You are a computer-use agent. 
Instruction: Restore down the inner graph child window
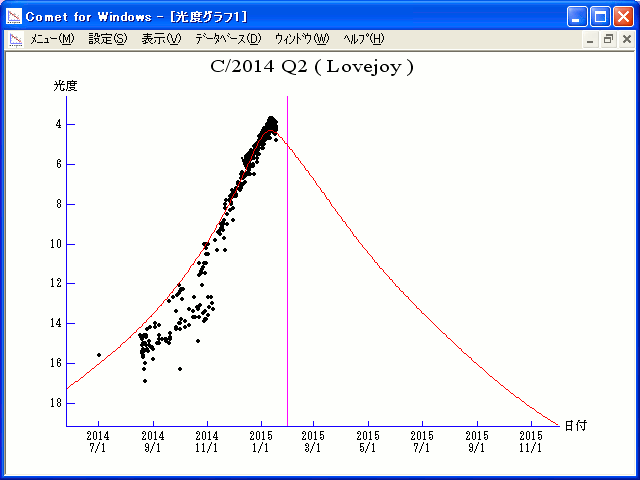point(609,40)
